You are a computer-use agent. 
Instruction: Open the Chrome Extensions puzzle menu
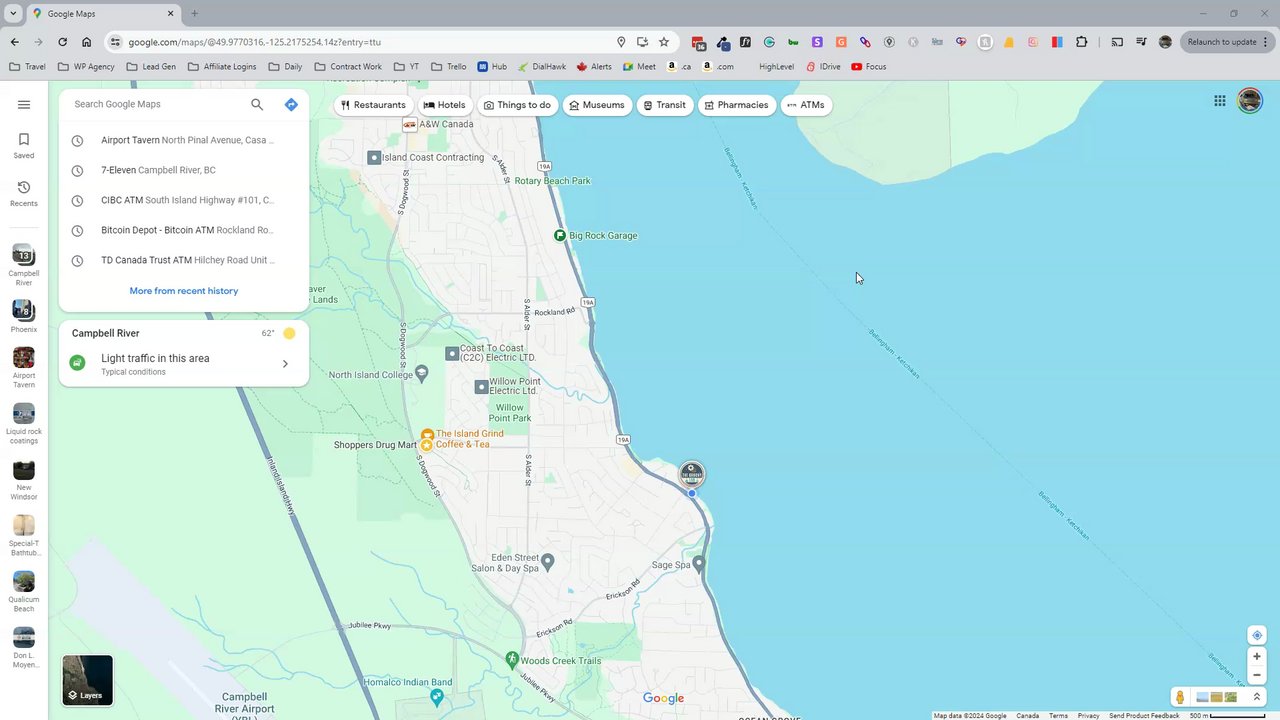pos(1081,42)
